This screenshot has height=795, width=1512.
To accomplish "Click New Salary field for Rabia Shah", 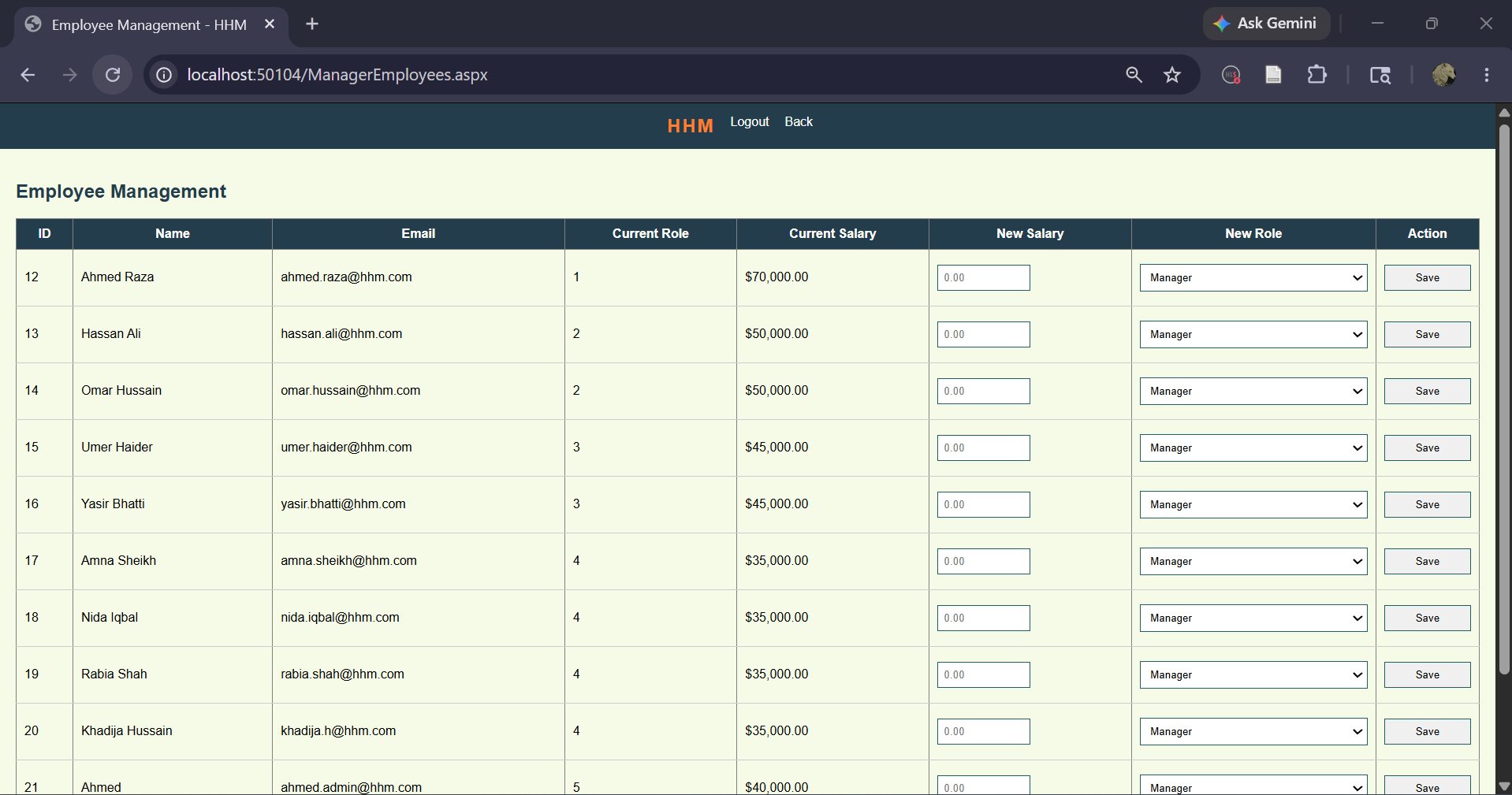I will (983, 674).
